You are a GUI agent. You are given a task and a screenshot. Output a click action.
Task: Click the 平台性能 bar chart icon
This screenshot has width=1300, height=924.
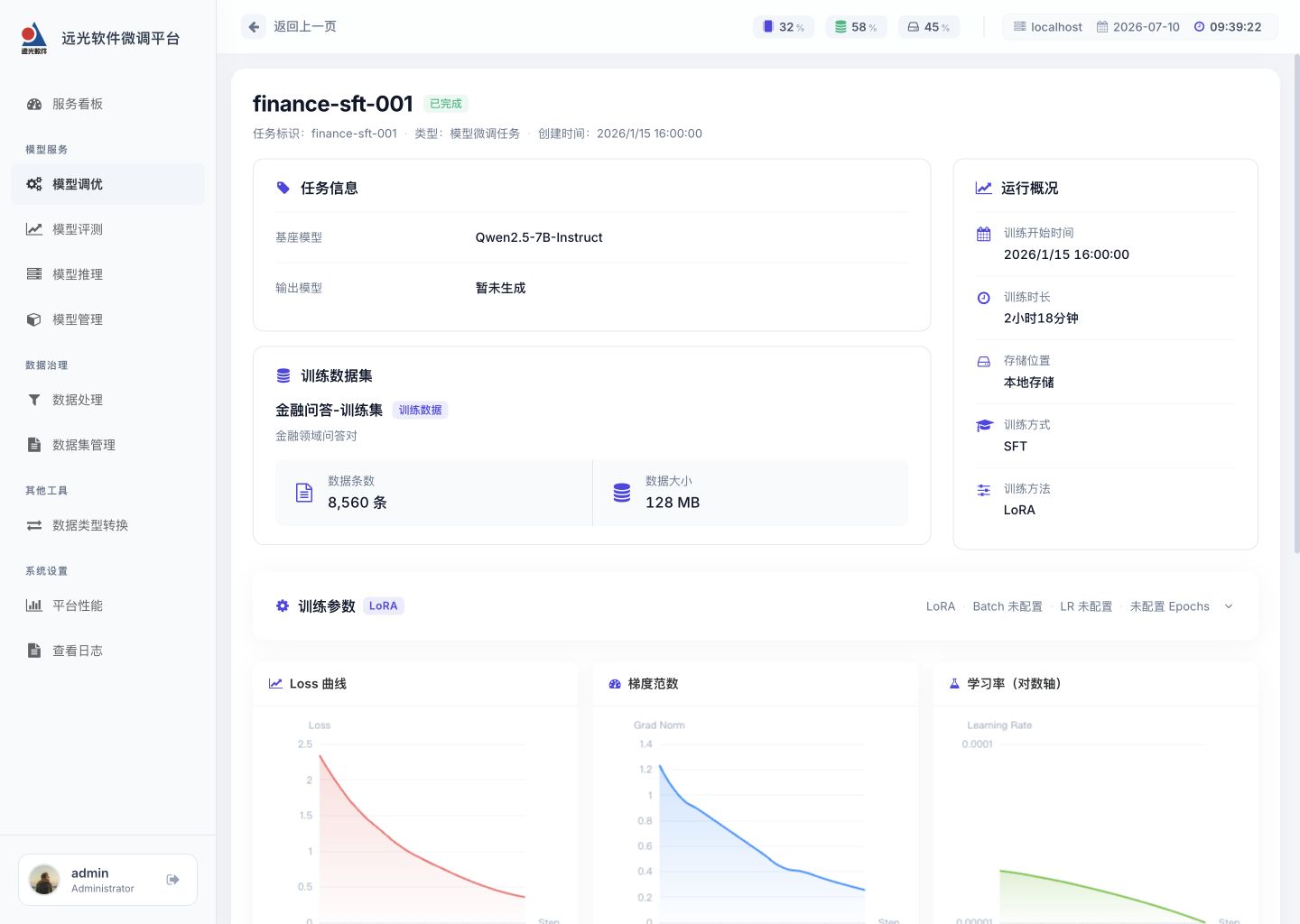pyautogui.click(x=34, y=605)
